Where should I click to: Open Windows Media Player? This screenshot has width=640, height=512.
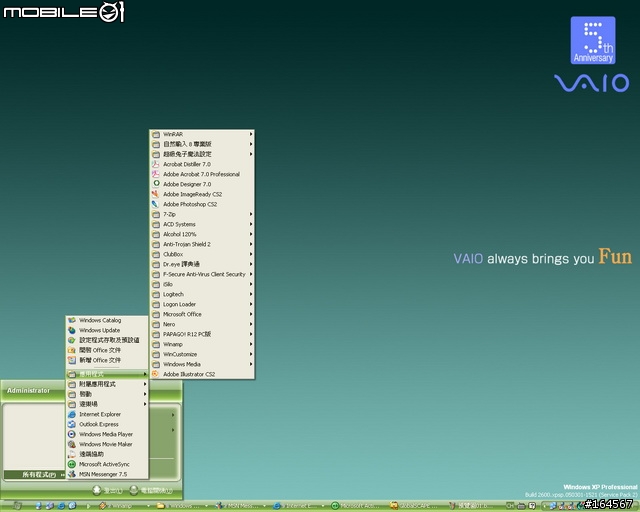coord(107,434)
